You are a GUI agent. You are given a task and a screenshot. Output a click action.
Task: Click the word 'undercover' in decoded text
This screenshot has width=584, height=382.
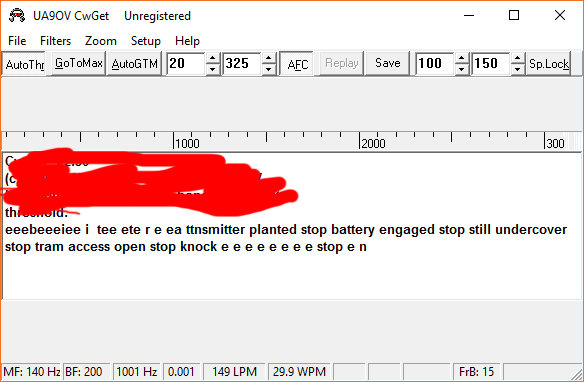click(531, 230)
